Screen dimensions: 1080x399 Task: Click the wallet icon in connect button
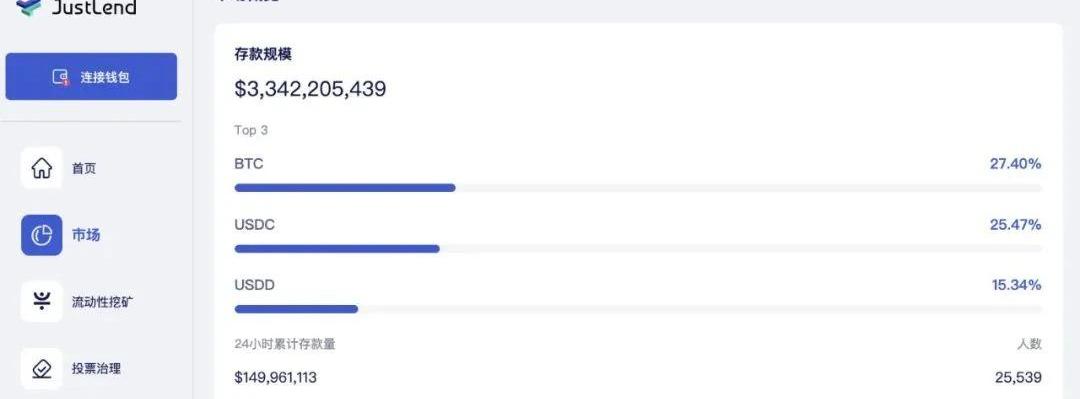click(x=61, y=77)
